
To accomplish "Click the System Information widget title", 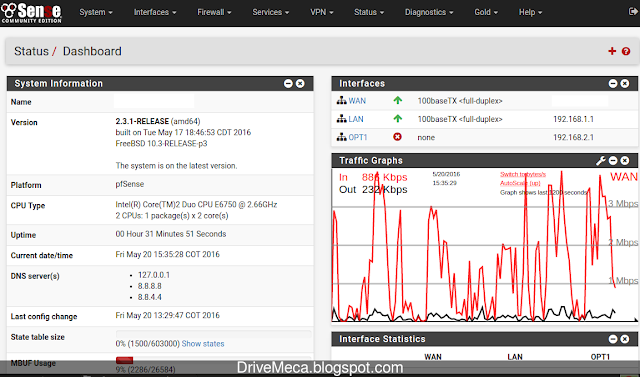I will [58, 84].
